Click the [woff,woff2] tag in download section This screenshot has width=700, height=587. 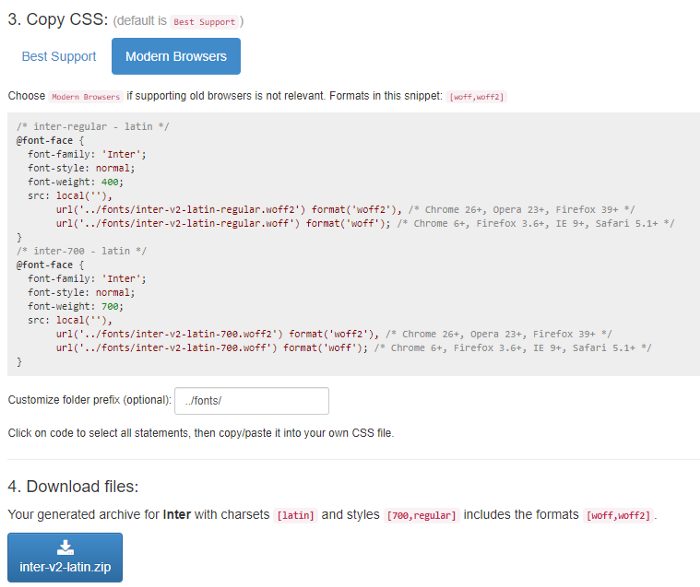(618, 515)
